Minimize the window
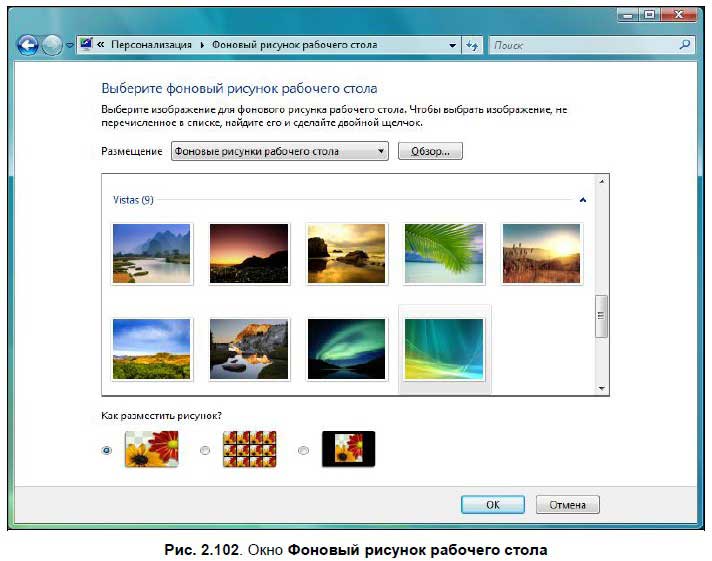This screenshot has width=712, height=561. tap(628, 15)
